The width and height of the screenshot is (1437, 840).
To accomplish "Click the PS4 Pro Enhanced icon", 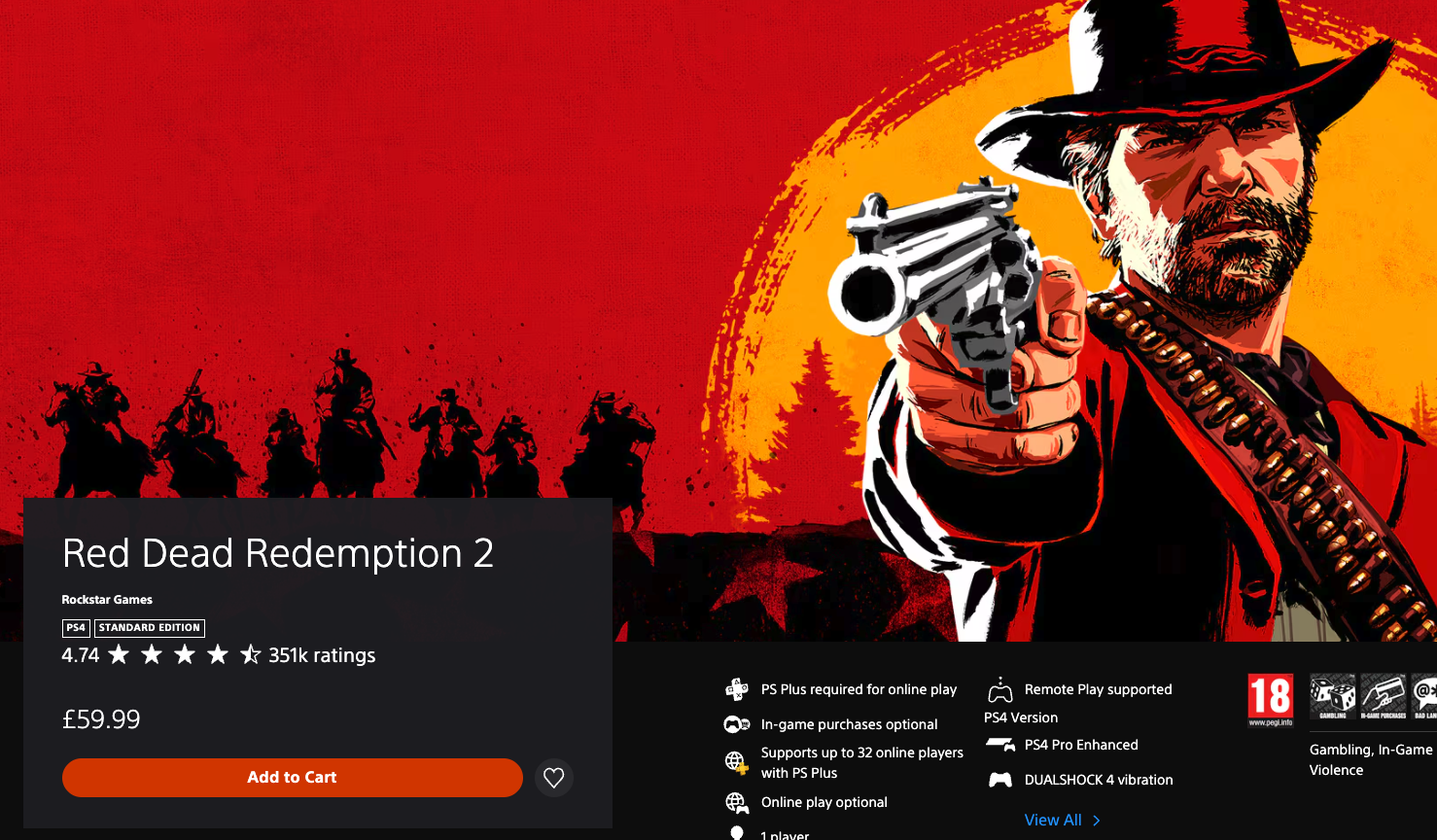I will tap(1000, 745).
